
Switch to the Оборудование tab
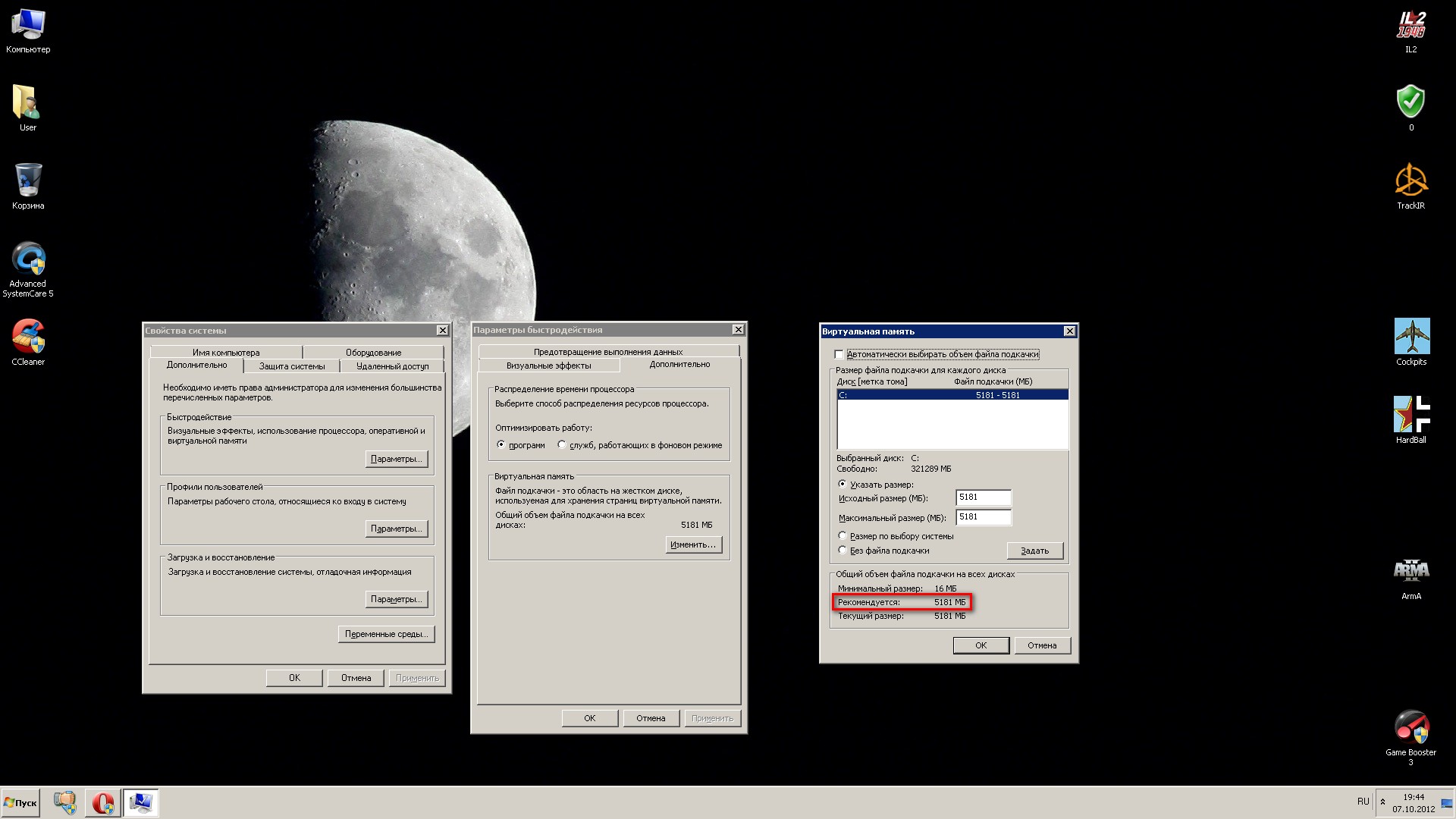[373, 353]
